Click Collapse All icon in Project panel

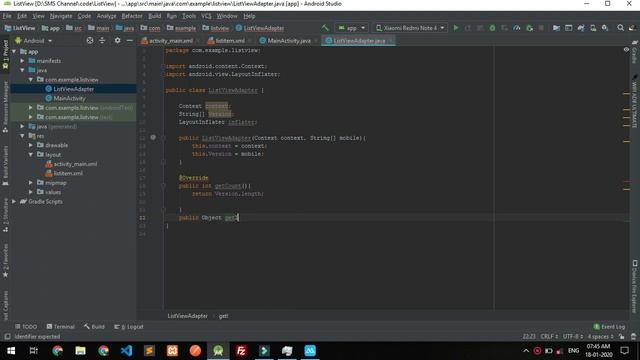pos(102,40)
